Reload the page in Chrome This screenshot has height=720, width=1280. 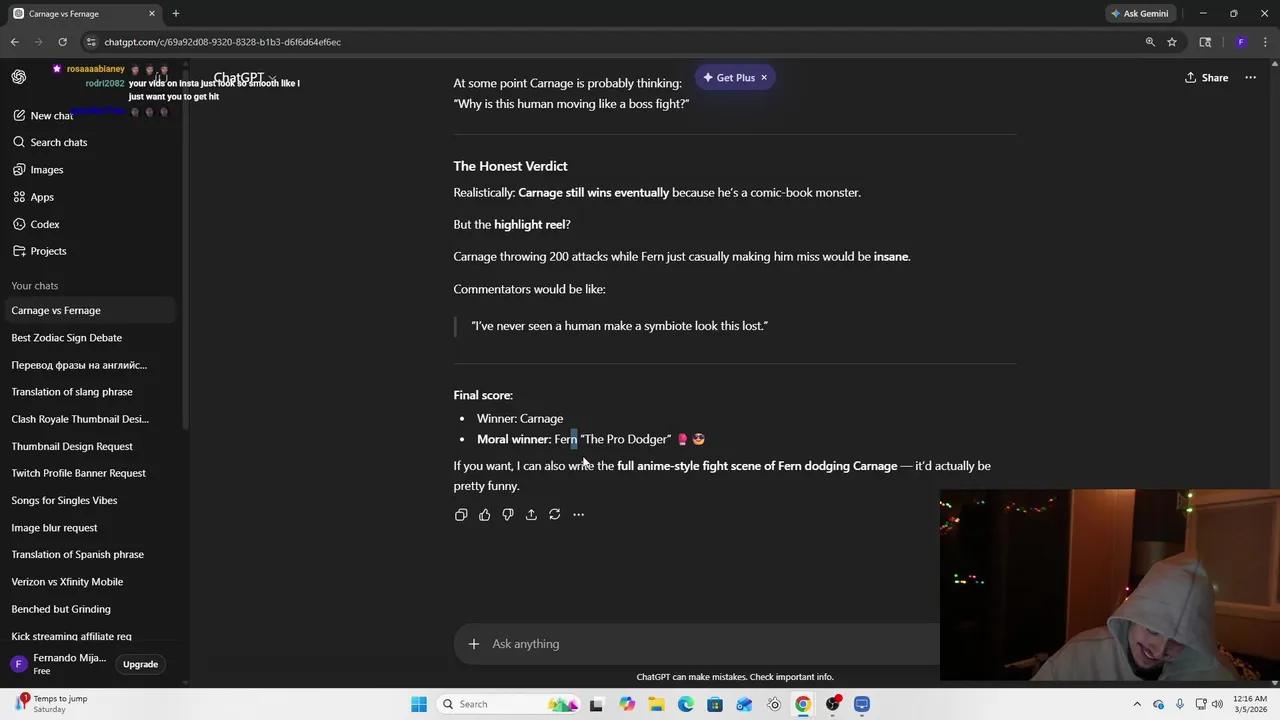(x=62, y=42)
